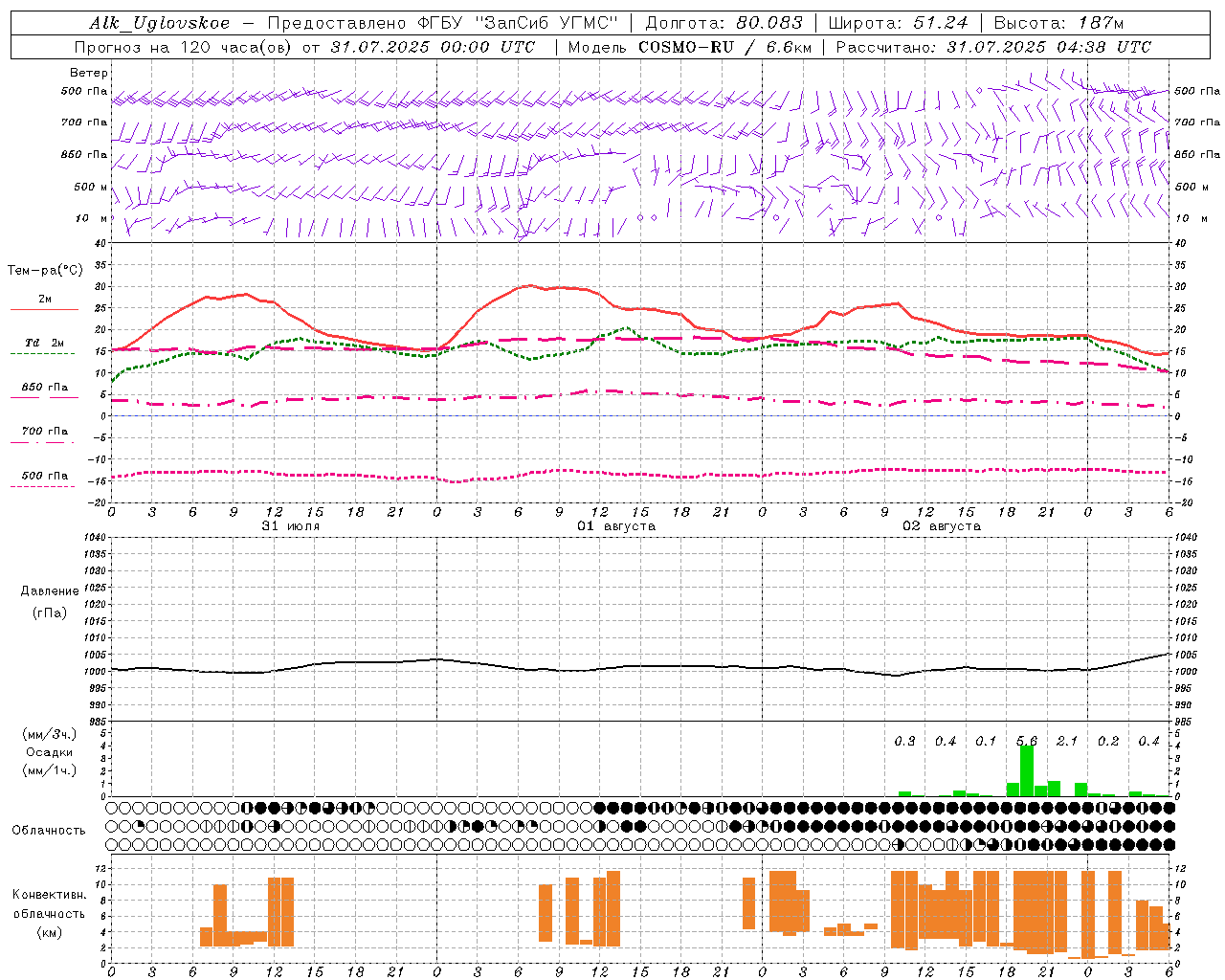Click the precipitation value '0.2'
The width and height of the screenshot is (1225, 980).
(1108, 742)
